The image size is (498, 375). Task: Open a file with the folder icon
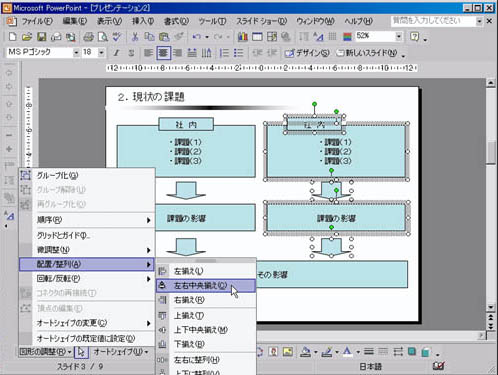pos(27,36)
